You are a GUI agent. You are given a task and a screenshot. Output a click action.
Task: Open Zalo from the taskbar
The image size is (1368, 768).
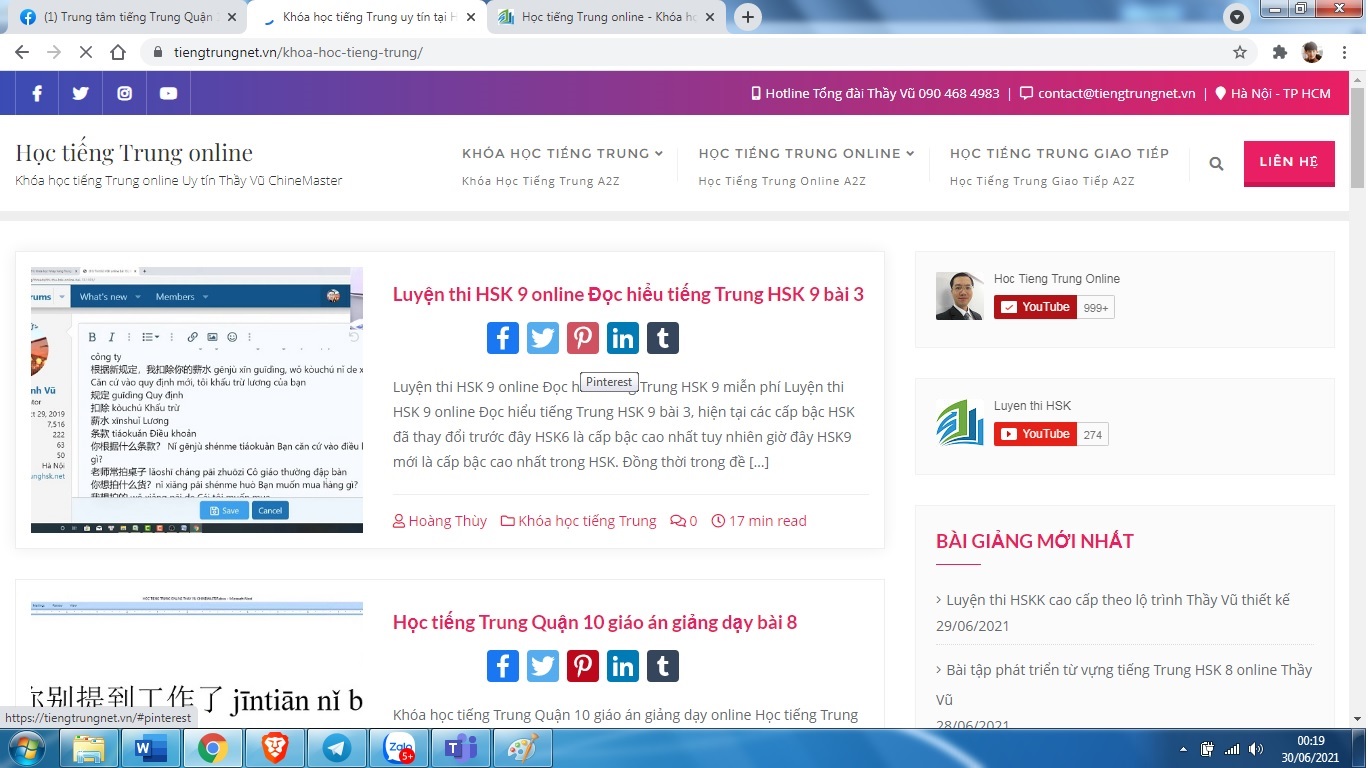coord(397,748)
